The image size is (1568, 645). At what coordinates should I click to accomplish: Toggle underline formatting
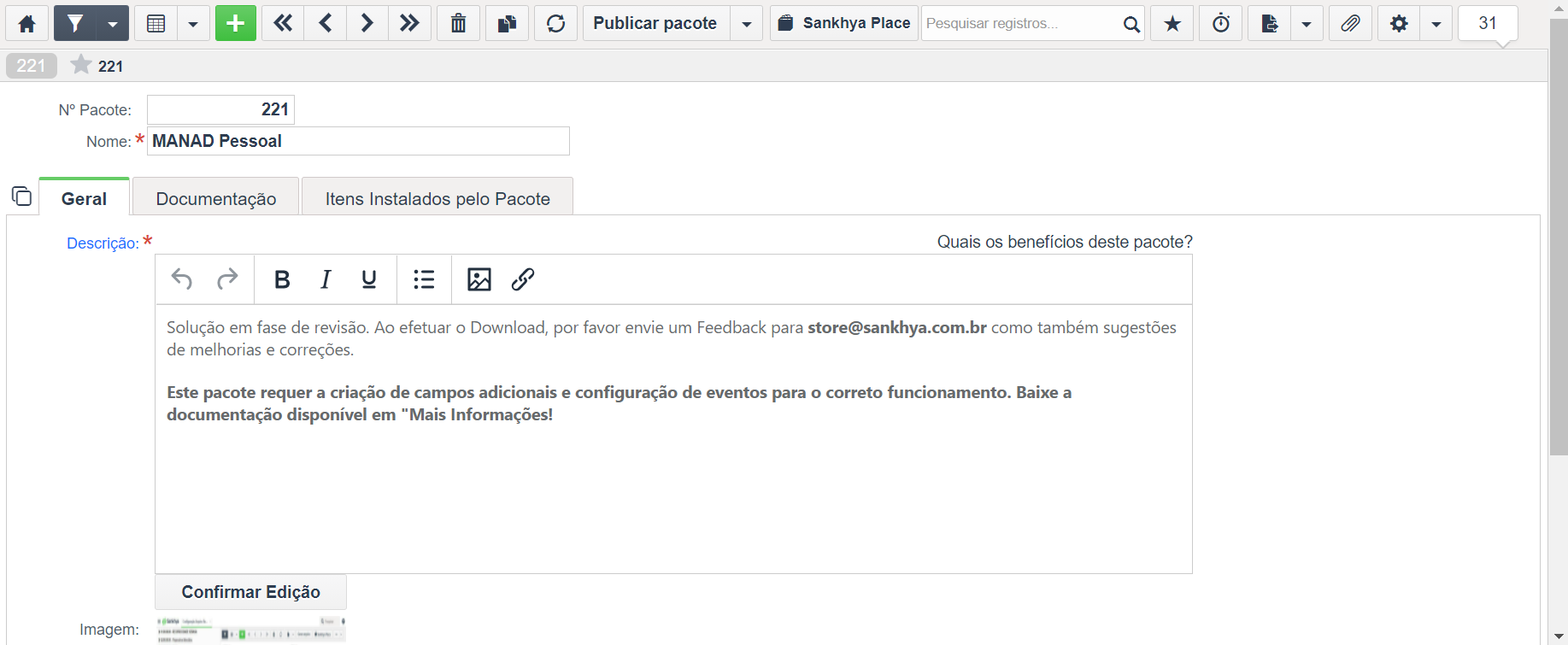pos(369,279)
